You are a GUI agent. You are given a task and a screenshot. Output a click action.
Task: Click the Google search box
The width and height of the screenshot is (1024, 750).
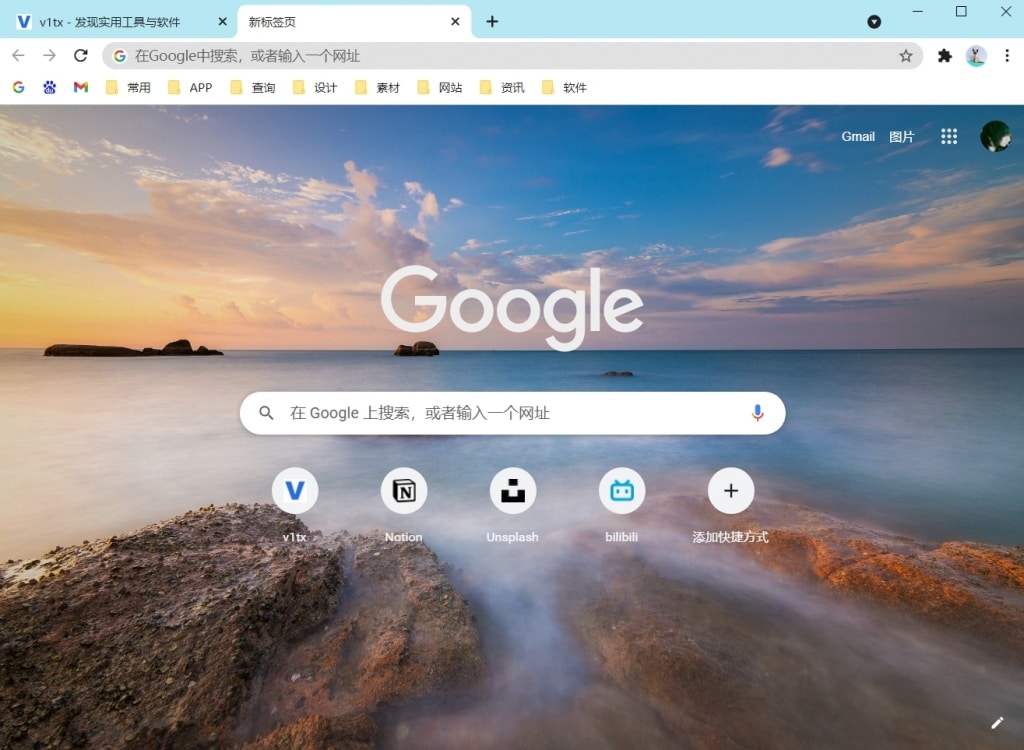513,413
